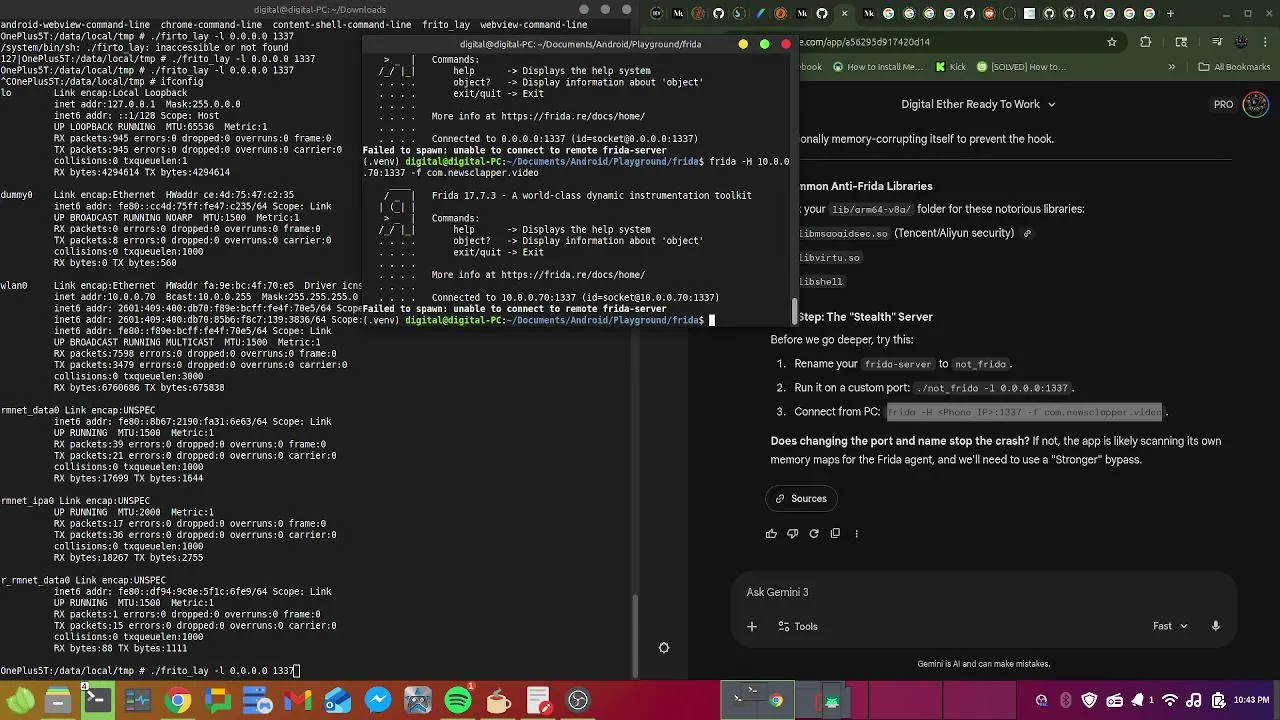1280x720 pixels.
Task: Switch to the android-webview-command-line tab
Action: click(75, 25)
